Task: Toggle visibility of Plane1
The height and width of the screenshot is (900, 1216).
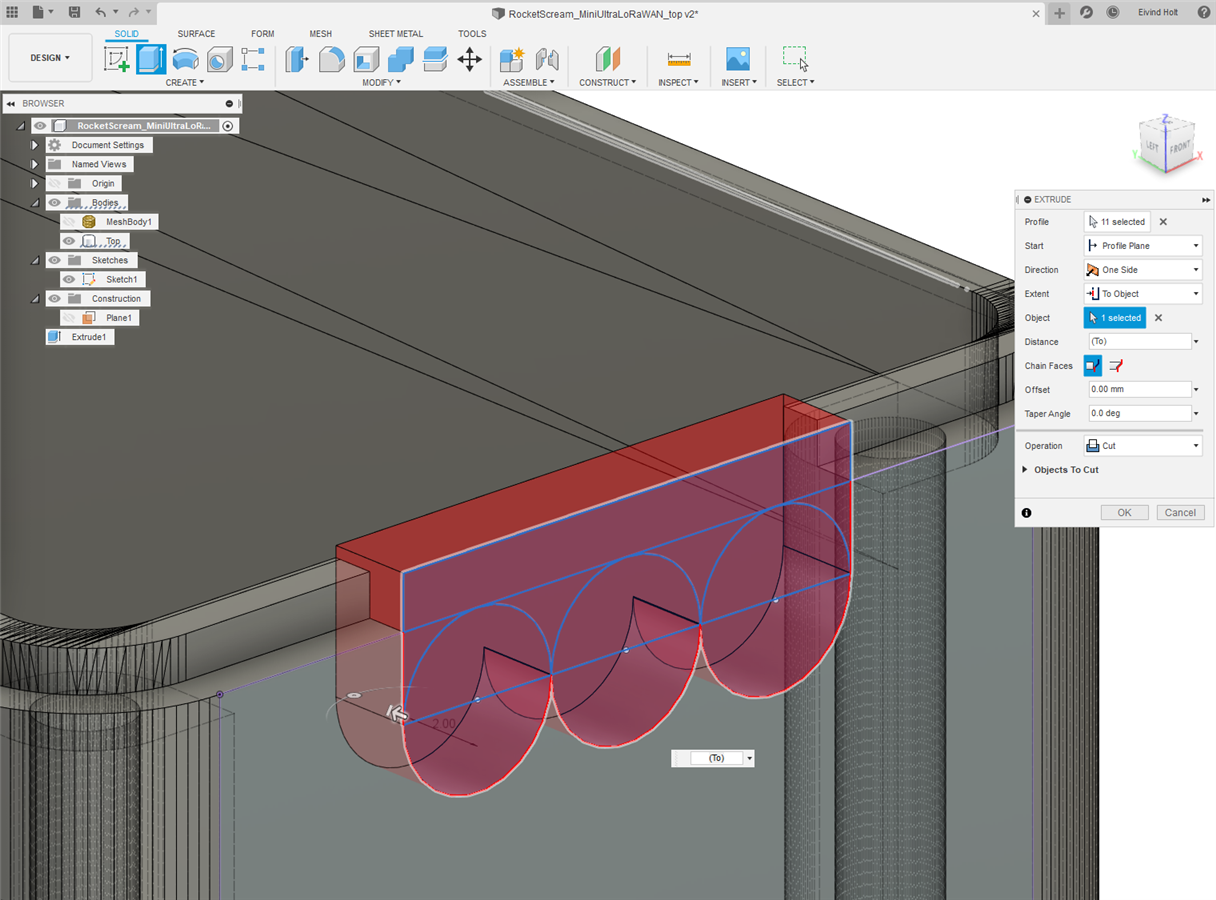Action: [69, 318]
